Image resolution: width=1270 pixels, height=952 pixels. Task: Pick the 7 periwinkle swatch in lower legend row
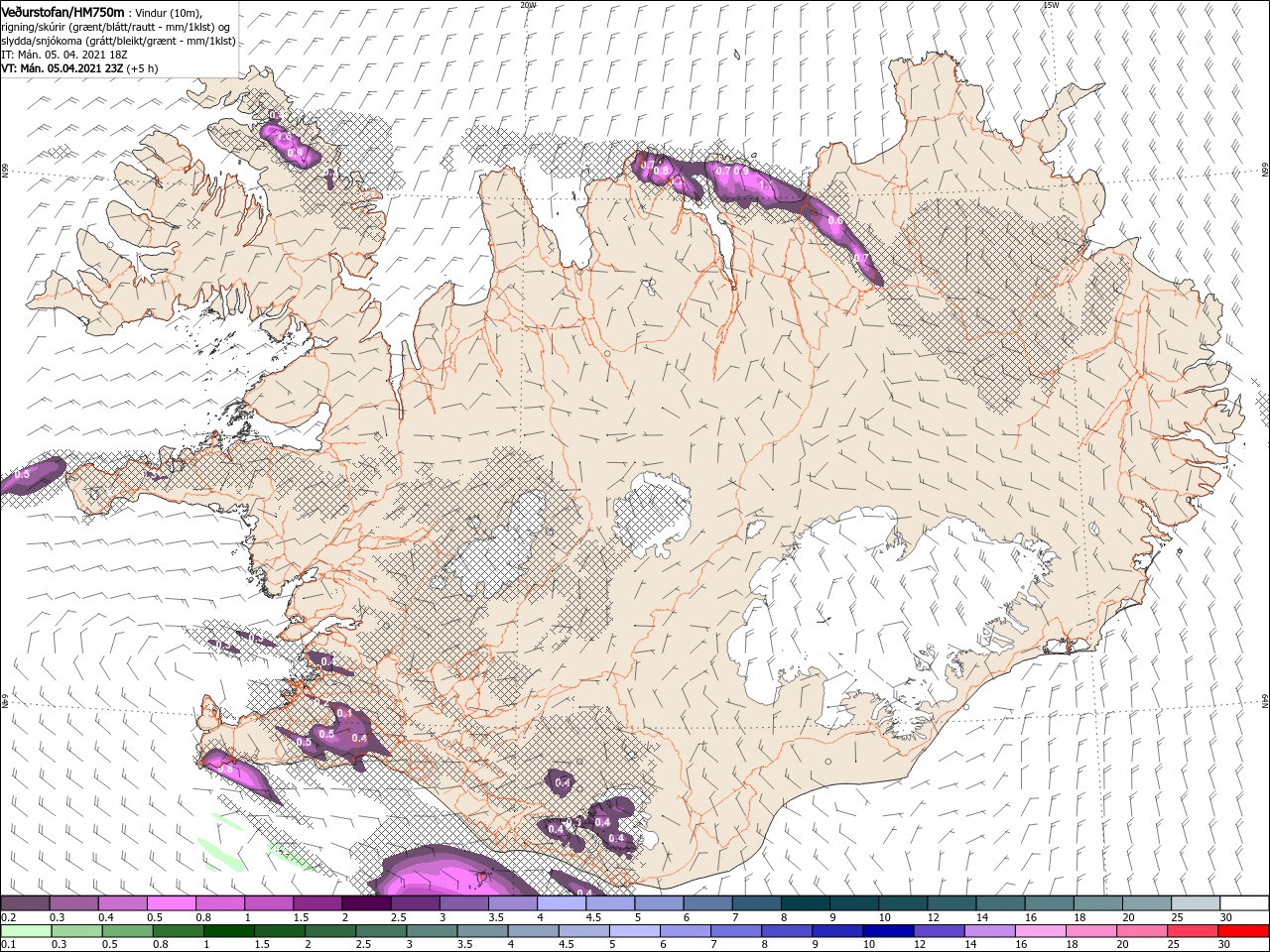pyautogui.click(x=735, y=931)
